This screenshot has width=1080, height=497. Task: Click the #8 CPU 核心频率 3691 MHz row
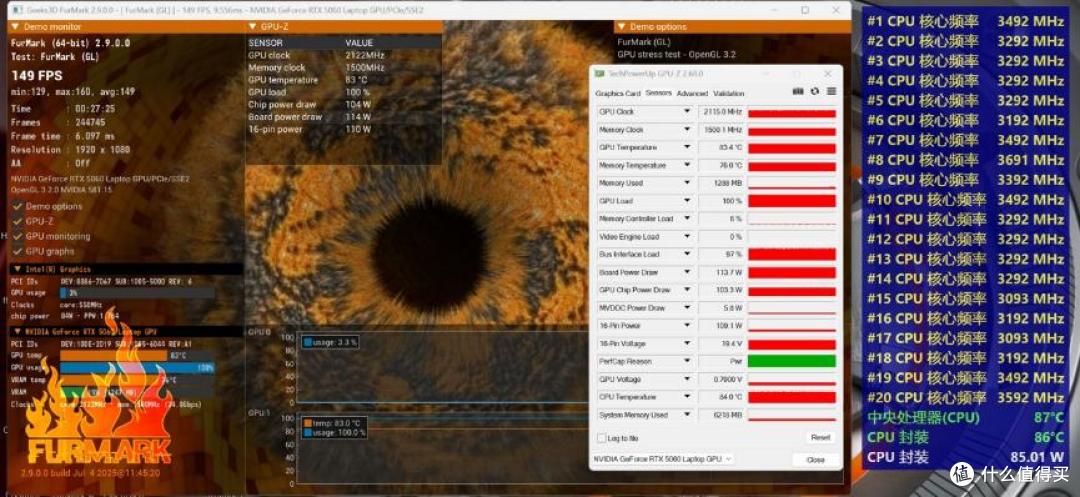pyautogui.click(x=965, y=160)
